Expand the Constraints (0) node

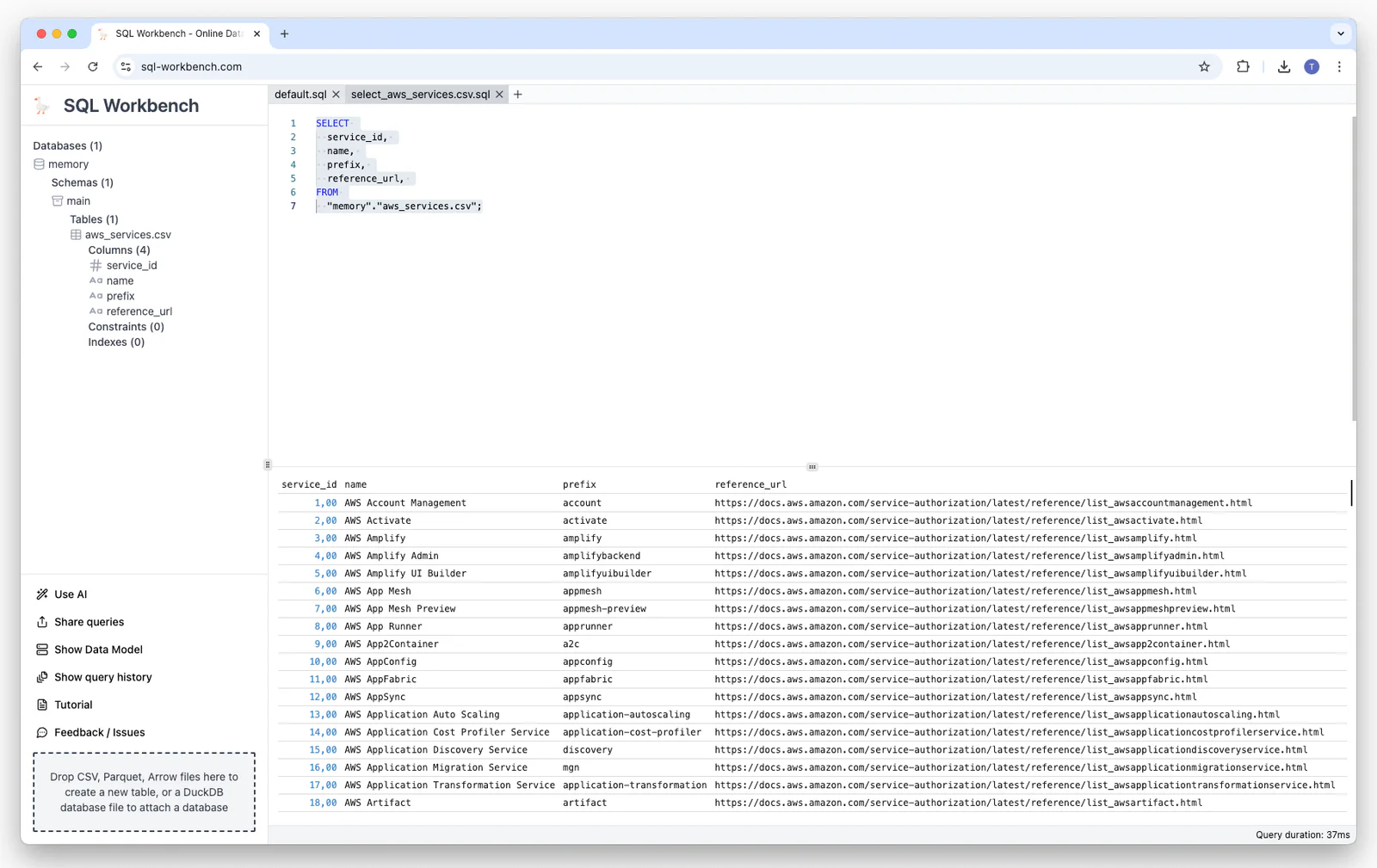pos(127,327)
